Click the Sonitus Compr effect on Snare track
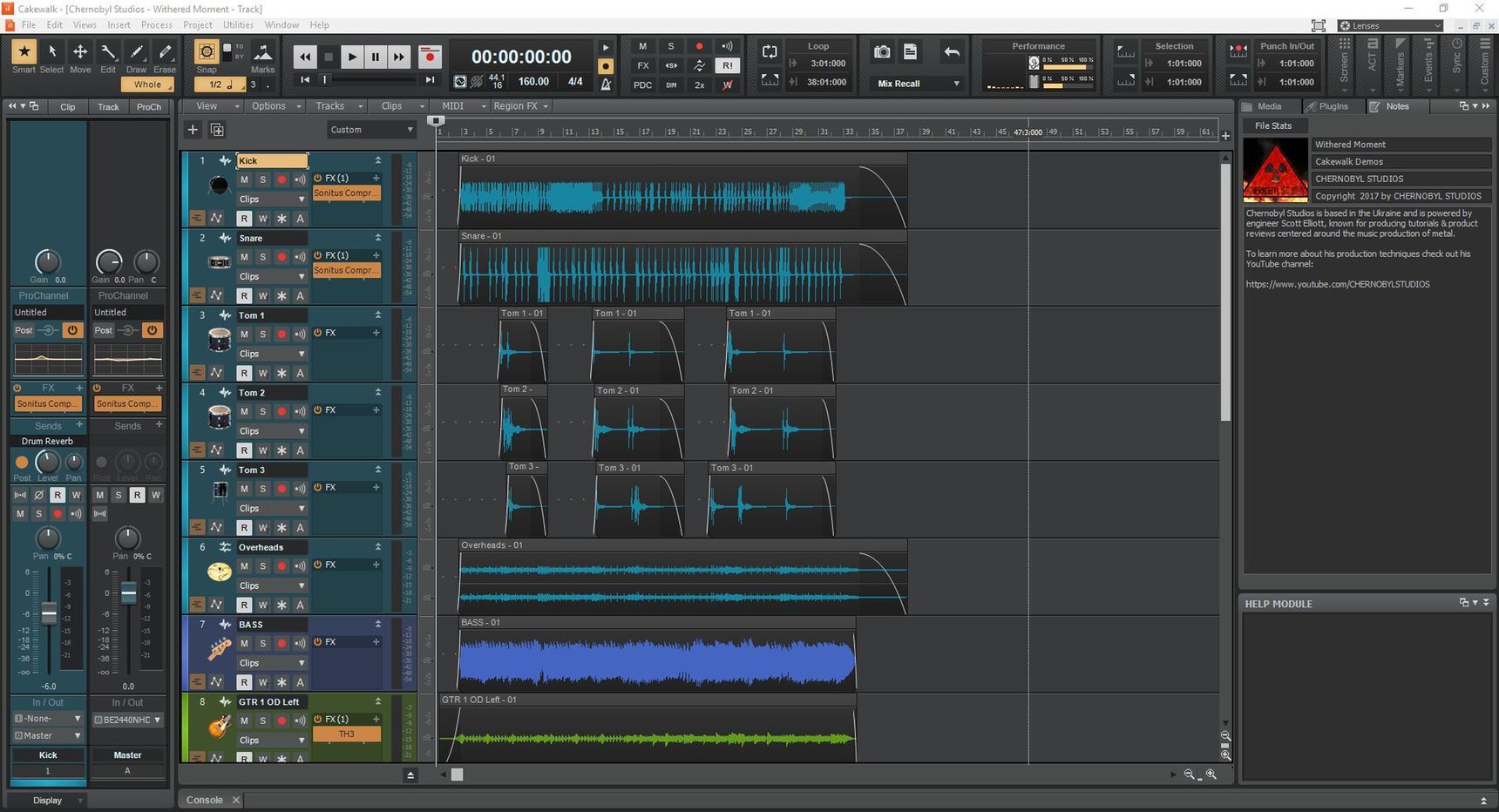Viewport: 1499px width, 812px height. click(347, 270)
